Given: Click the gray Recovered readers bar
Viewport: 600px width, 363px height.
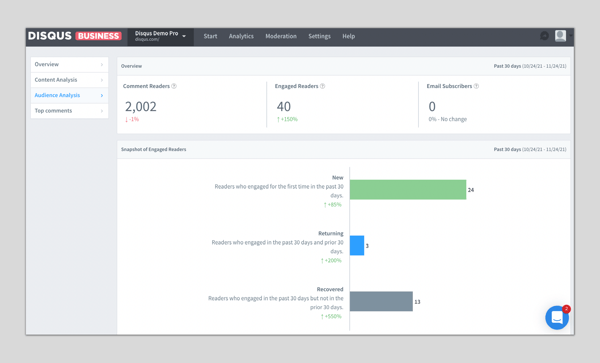Looking at the screenshot, I should pos(381,301).
